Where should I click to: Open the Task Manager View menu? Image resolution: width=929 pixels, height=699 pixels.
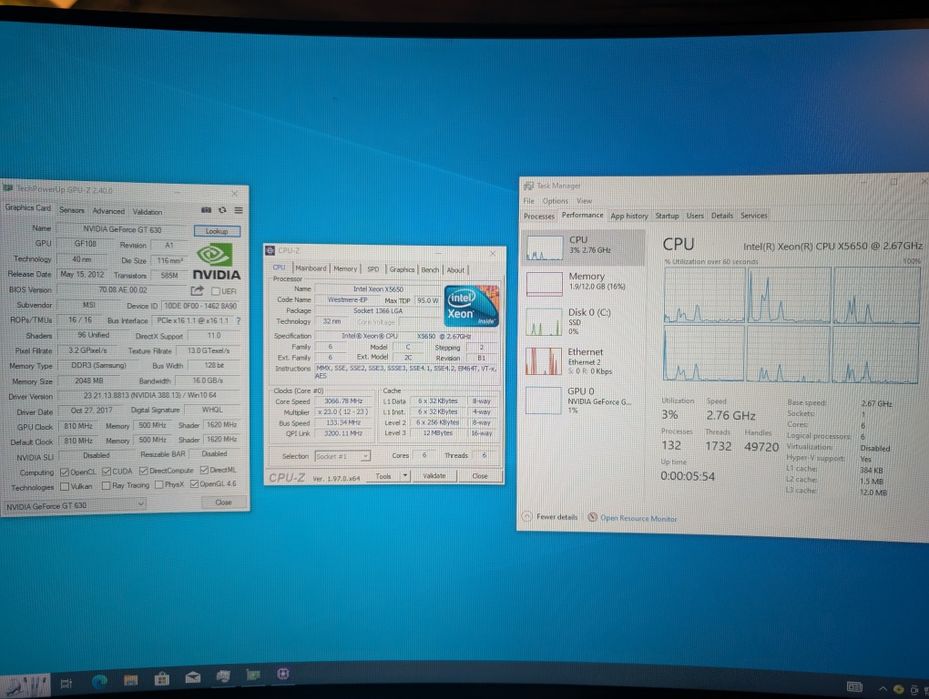584,201
